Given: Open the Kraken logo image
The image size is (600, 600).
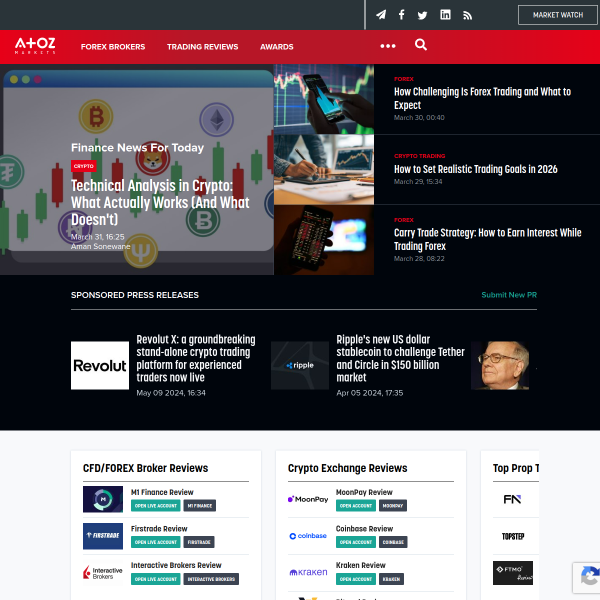Looking at the screenshot, I should click(308, 572).
